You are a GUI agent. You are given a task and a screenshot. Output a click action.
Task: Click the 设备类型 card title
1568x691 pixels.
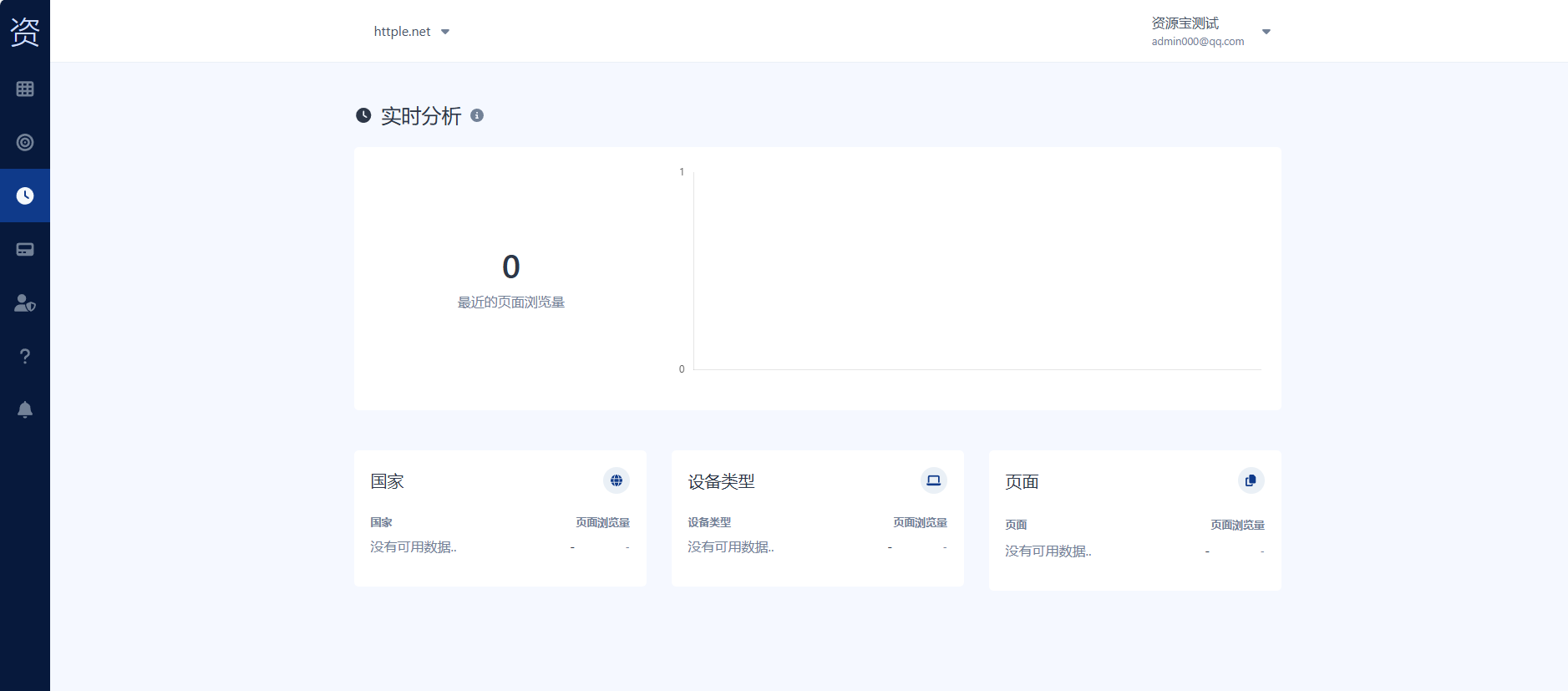tap(721, 481)
